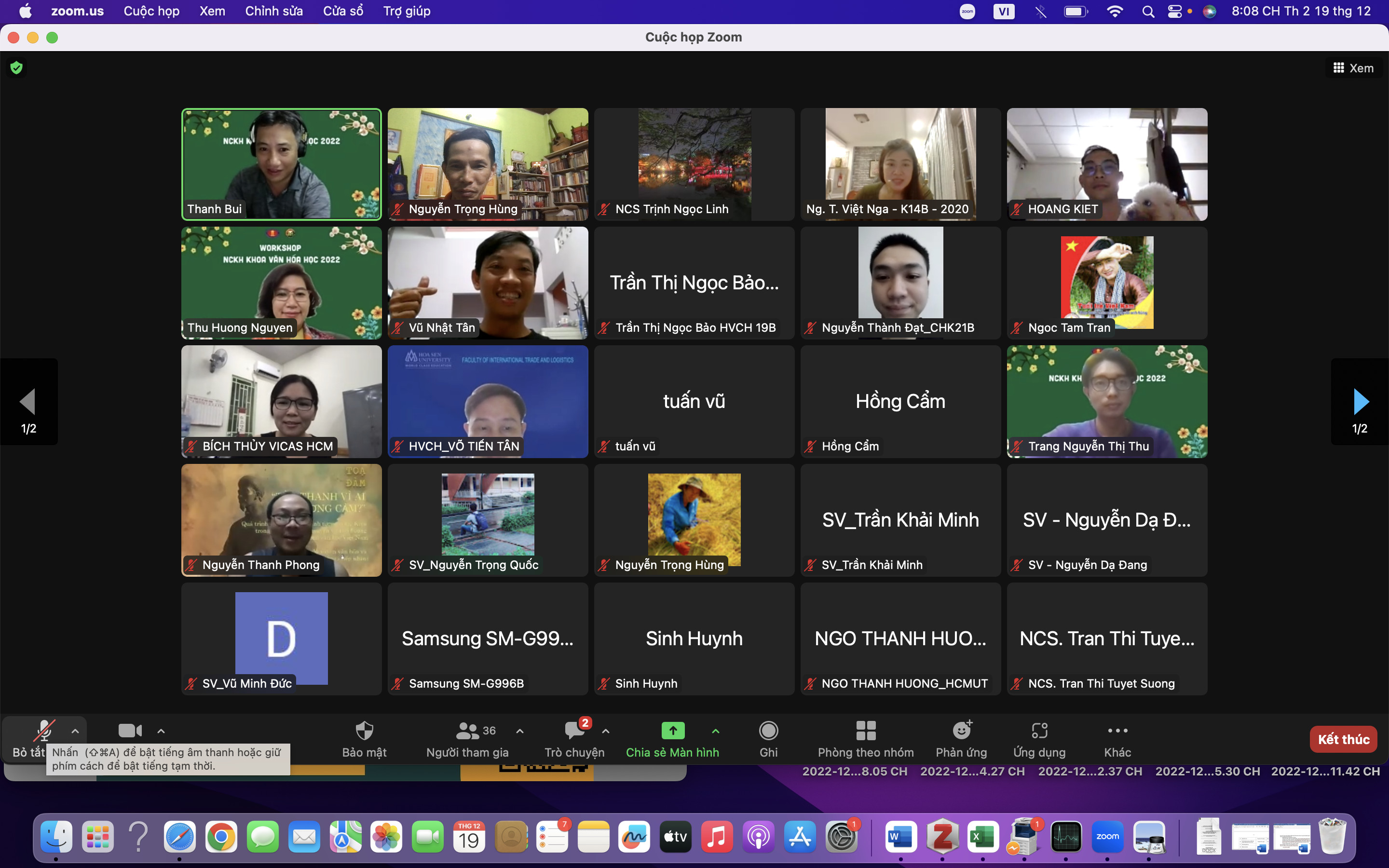Click the Zoom status icon in menu bar
The height and width of the screenshot is (868, 1389).
(967, 12)
